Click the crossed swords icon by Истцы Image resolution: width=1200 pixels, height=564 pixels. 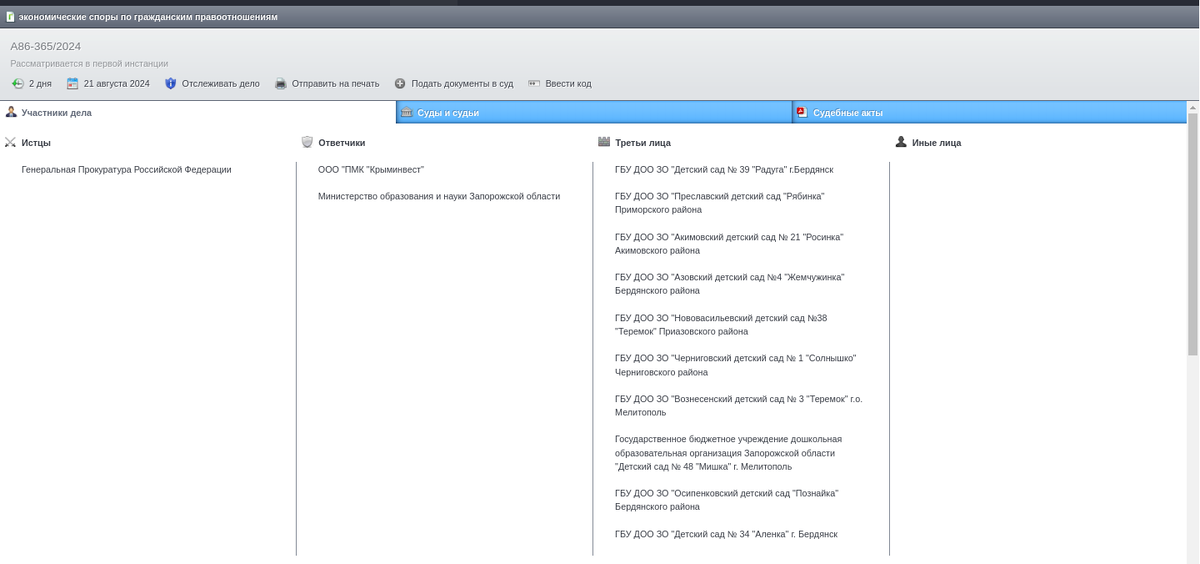pos(10,142)
